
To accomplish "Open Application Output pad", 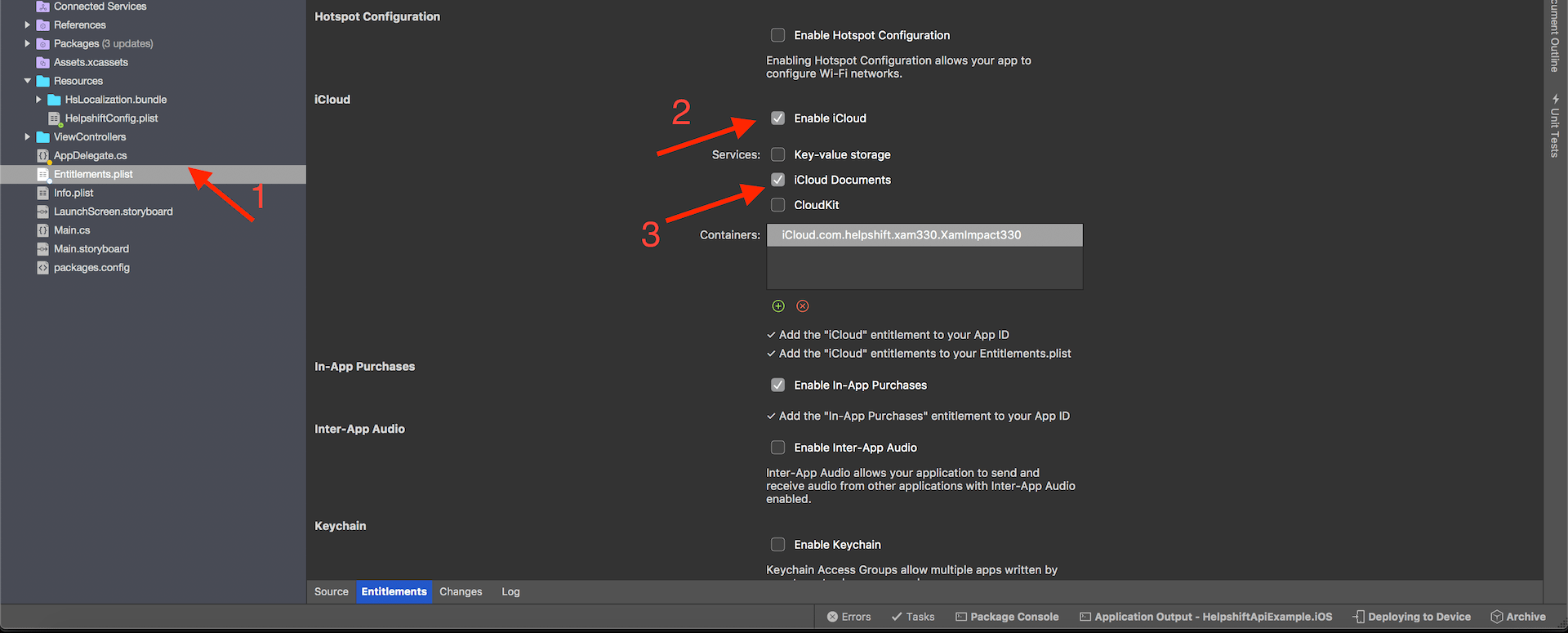I will click(1205, 617).
